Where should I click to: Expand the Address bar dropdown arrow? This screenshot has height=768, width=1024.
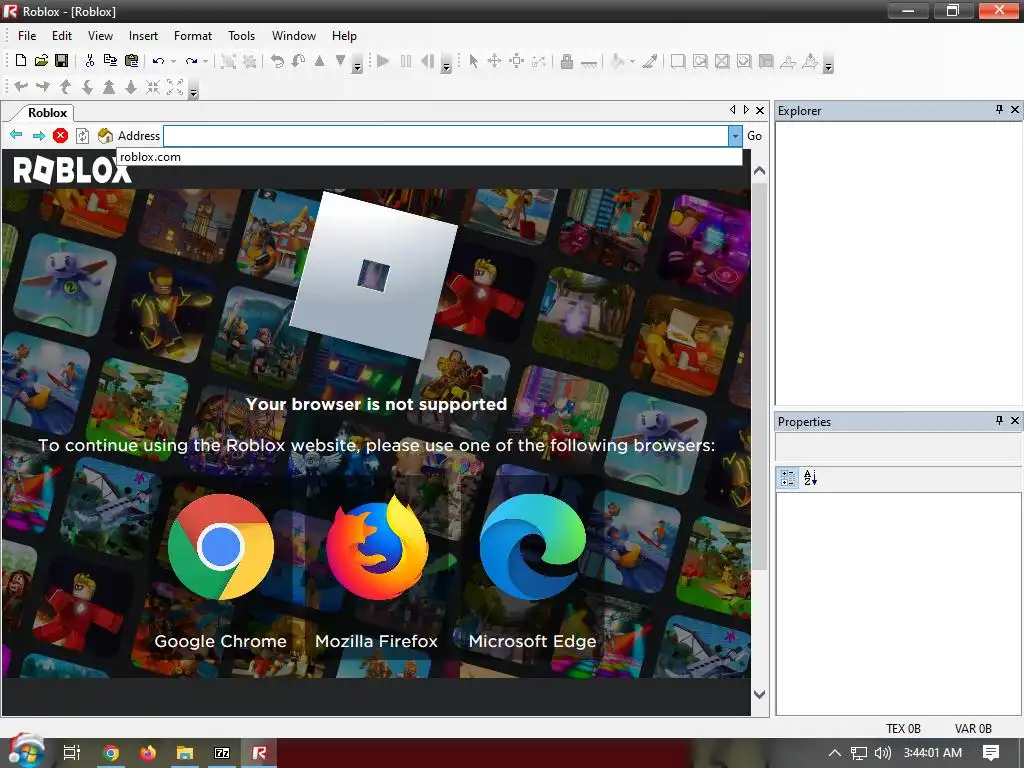[x=735, y=136]
